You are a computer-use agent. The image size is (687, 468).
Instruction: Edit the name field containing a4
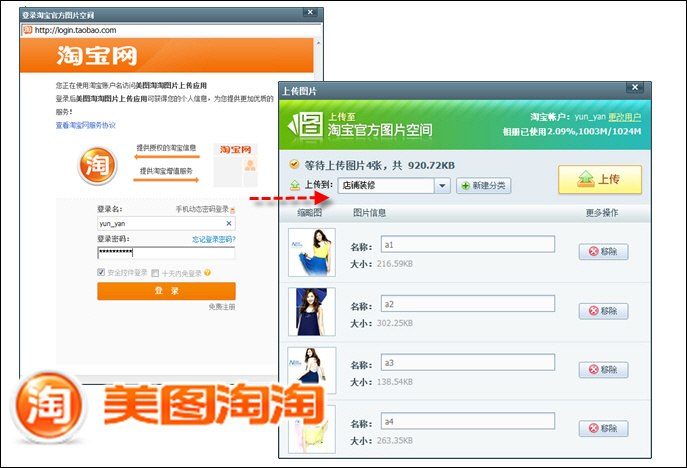(467, 421)
